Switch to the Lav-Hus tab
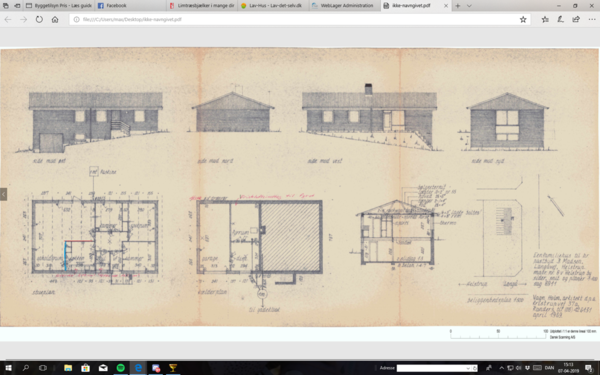600x375 pixels. [x=273, y=6]
